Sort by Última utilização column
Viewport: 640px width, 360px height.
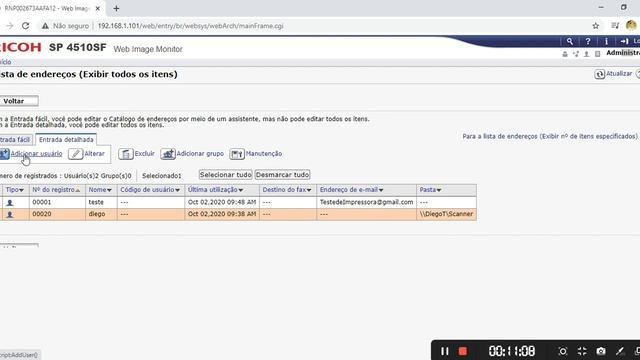coord(216,190)
